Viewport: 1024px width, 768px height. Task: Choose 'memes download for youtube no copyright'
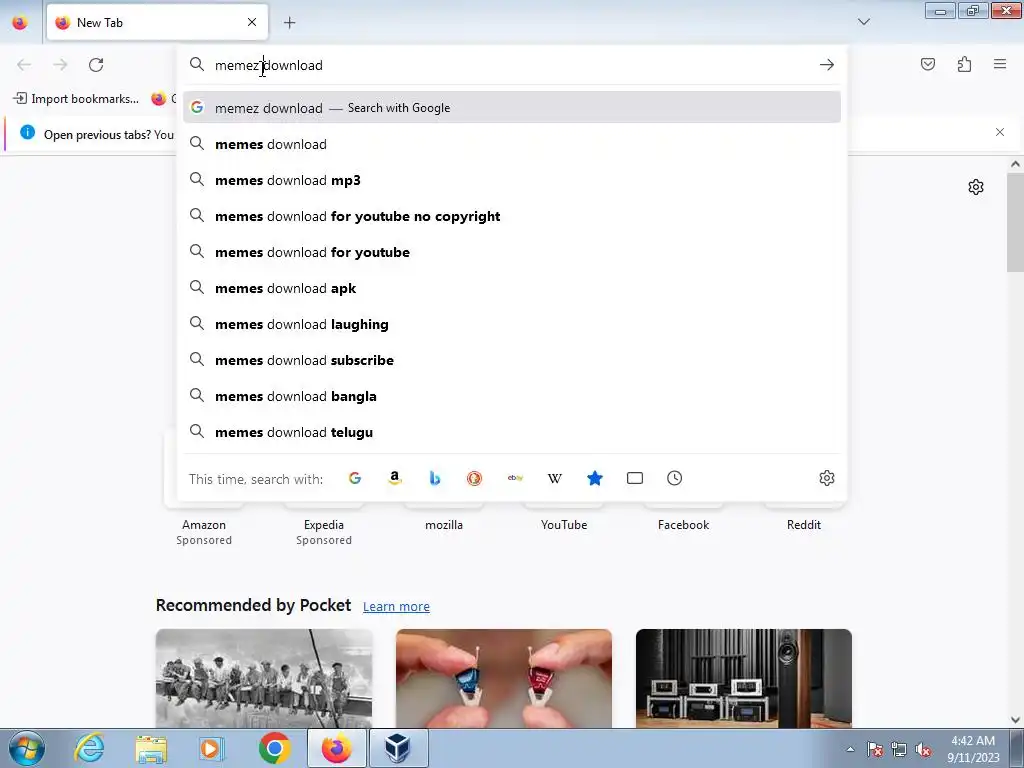[512, 216]
